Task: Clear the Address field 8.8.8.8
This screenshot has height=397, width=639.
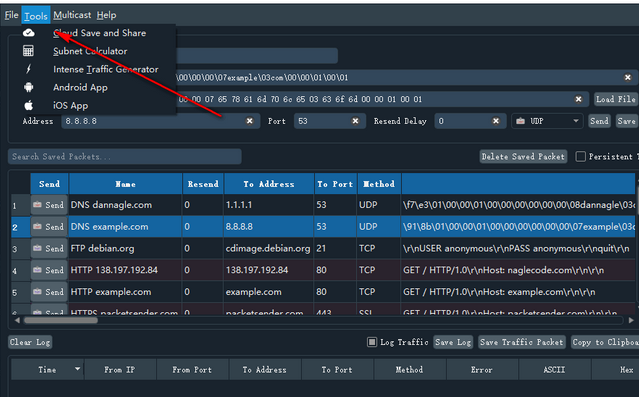Action: click(x=249, y=121)
